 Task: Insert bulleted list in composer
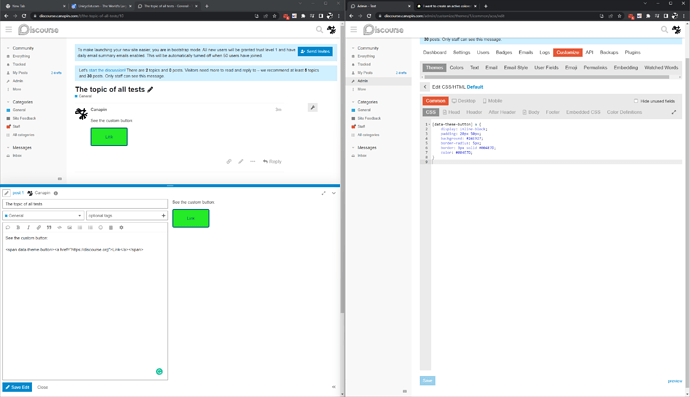[x=80, y=228]
